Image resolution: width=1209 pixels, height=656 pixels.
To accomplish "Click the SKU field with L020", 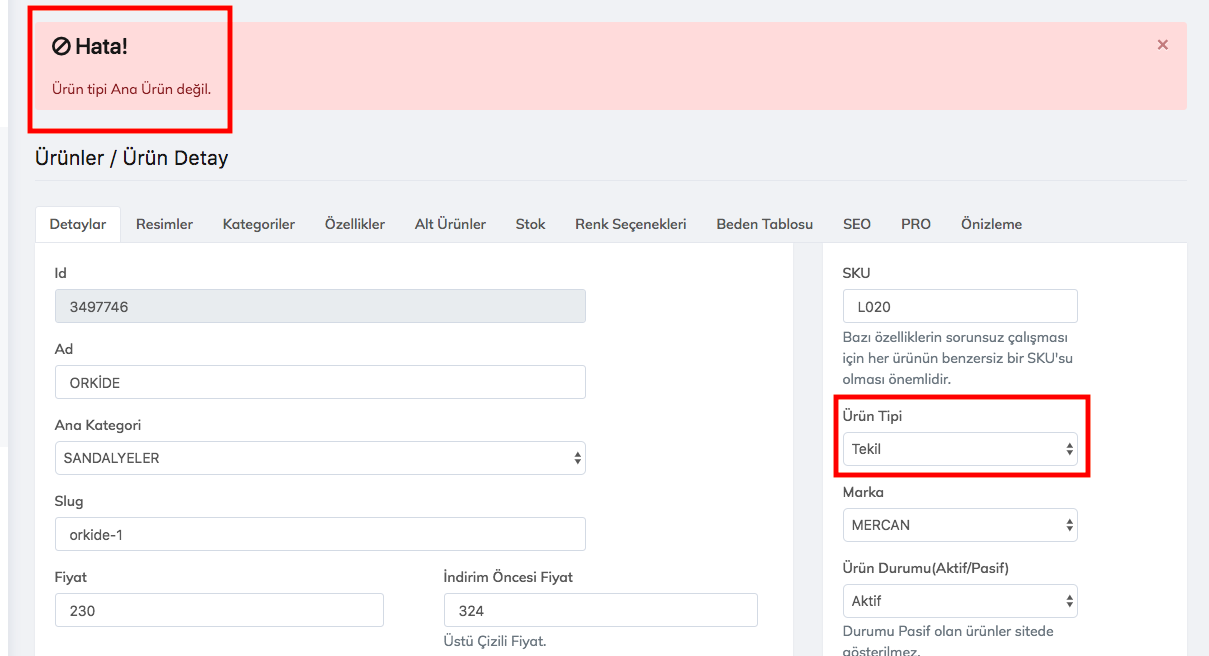I will [x=960, y=306].
